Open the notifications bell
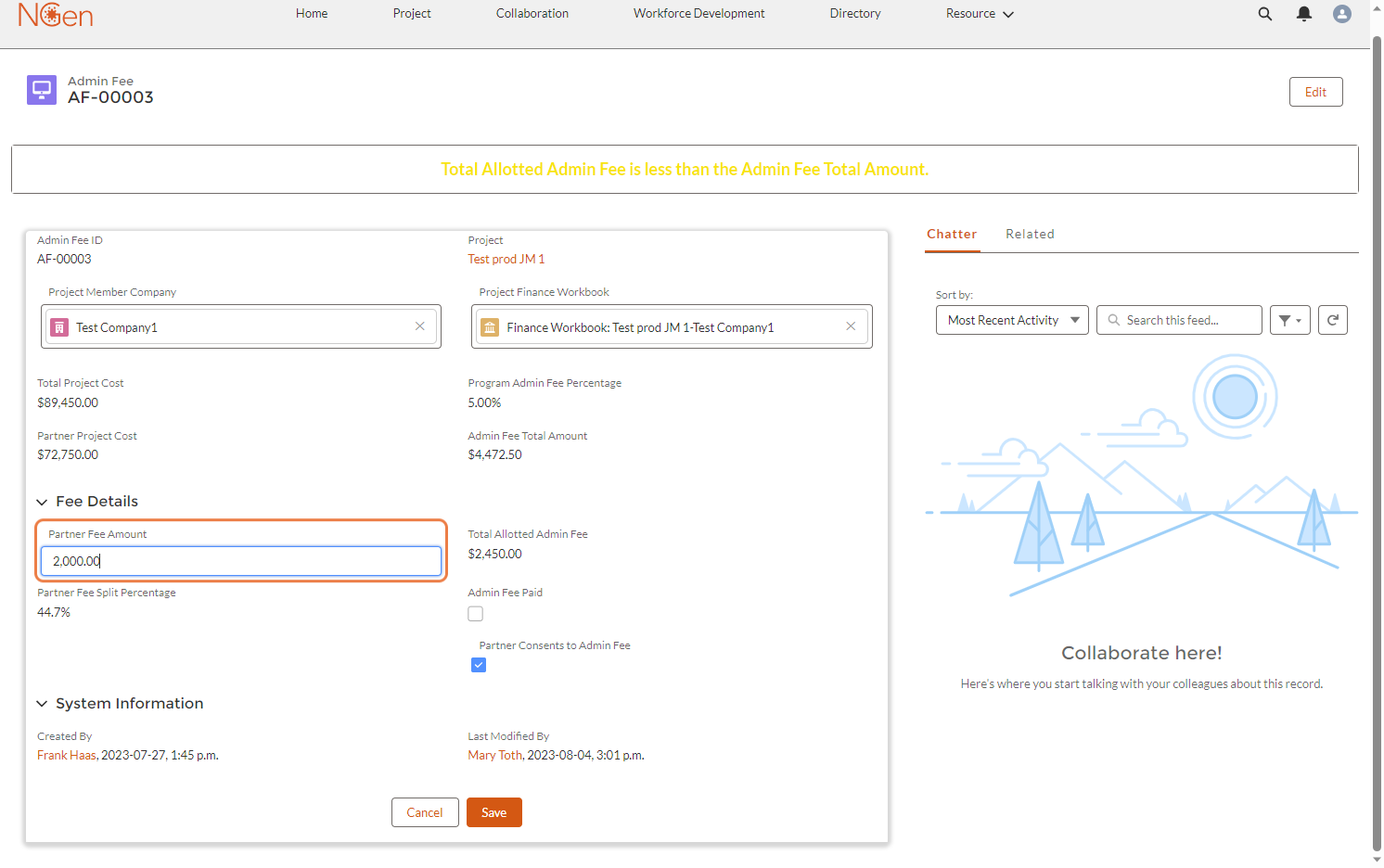The height and width of the screenshot is (868, 1384). 1304,14
